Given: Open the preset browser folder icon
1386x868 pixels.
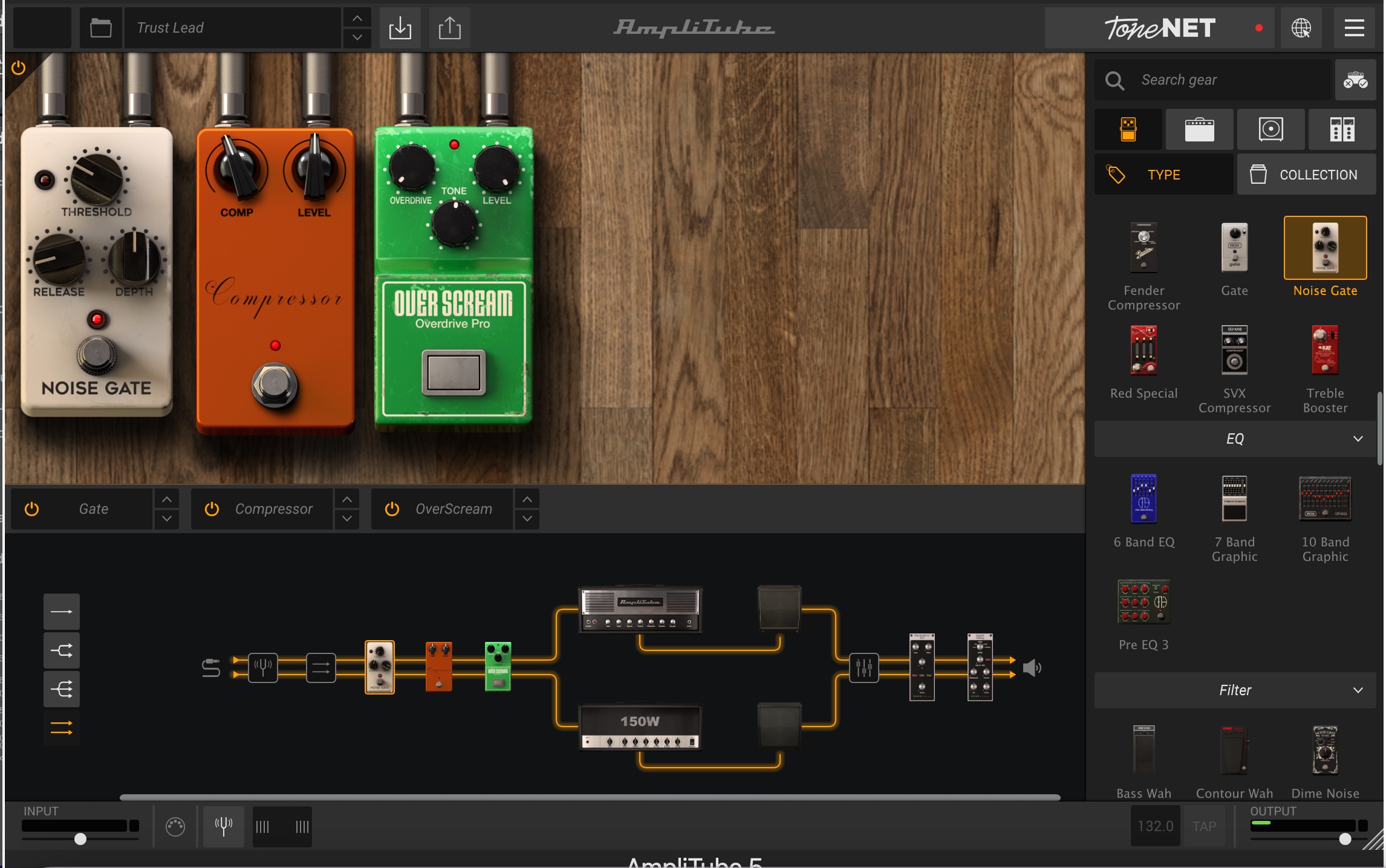Looking at the screenshot, I should tap(101, 28).
